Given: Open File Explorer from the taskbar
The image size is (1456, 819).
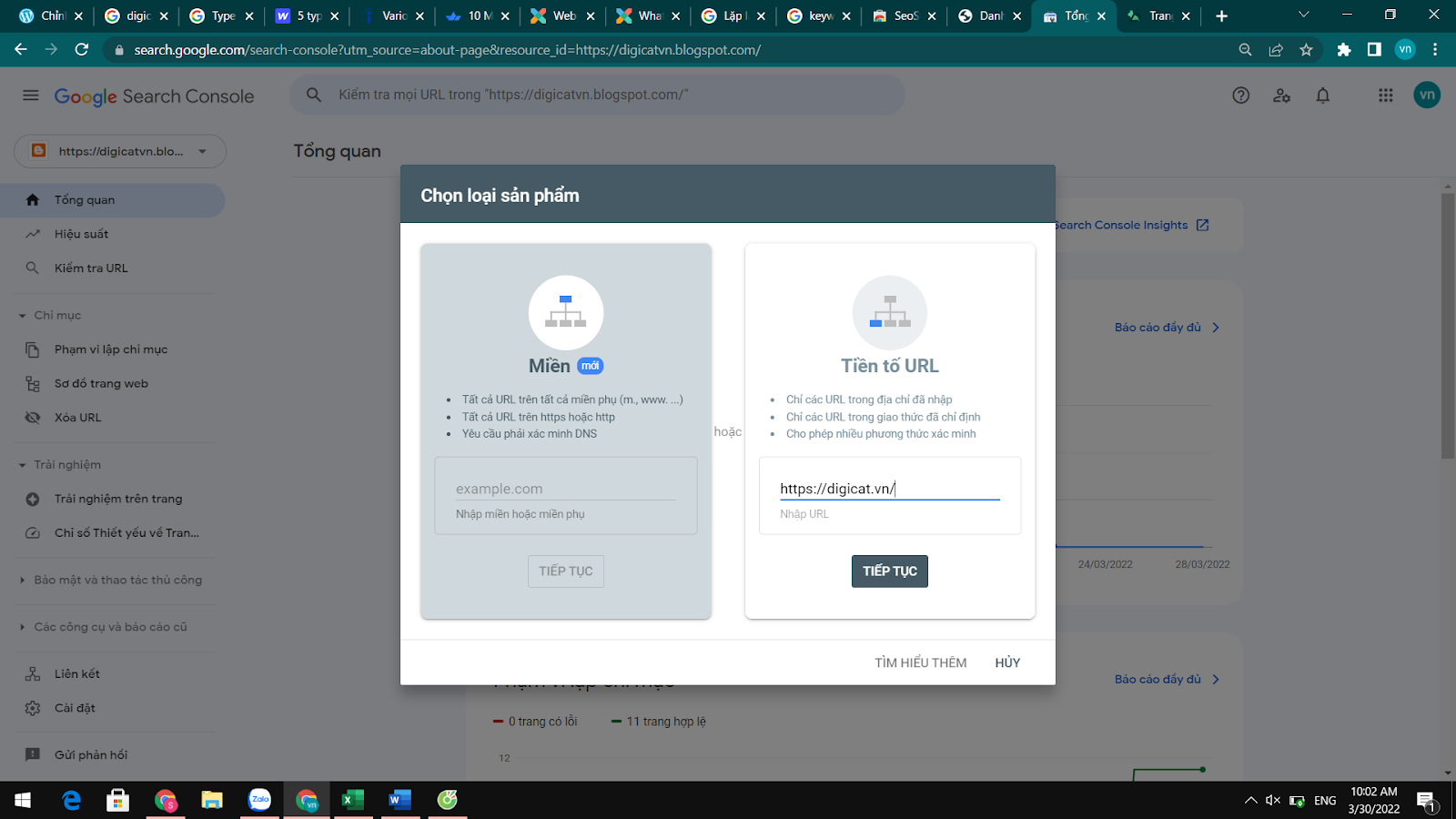Looking at the screenshot, I should [x=212, y=800].
